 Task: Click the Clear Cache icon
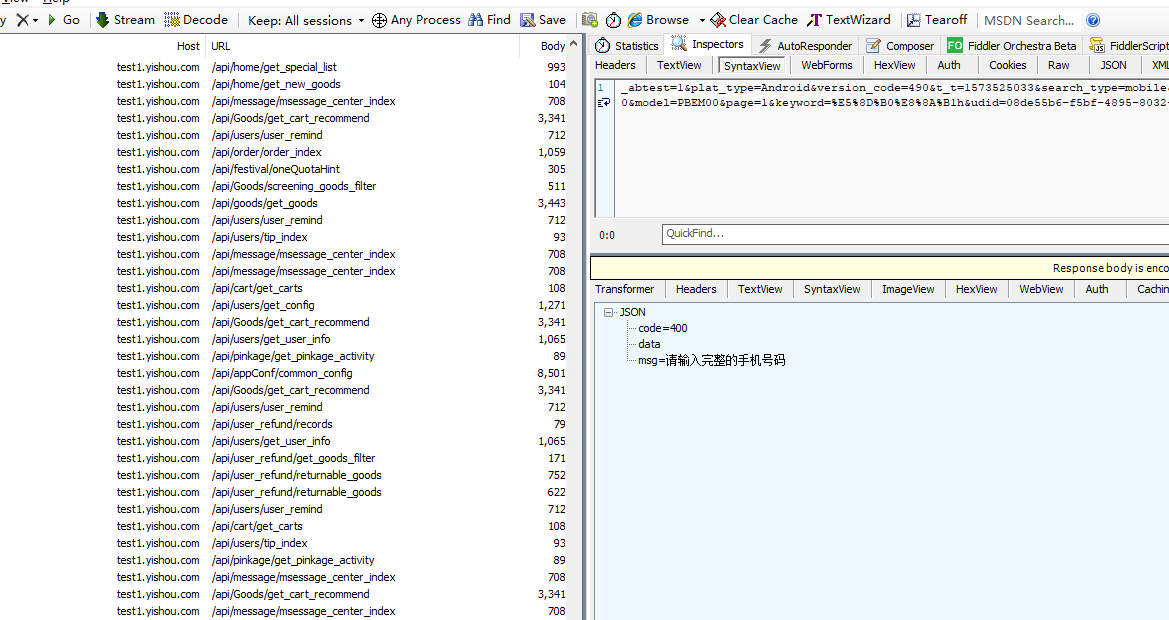tap(718, 20)
